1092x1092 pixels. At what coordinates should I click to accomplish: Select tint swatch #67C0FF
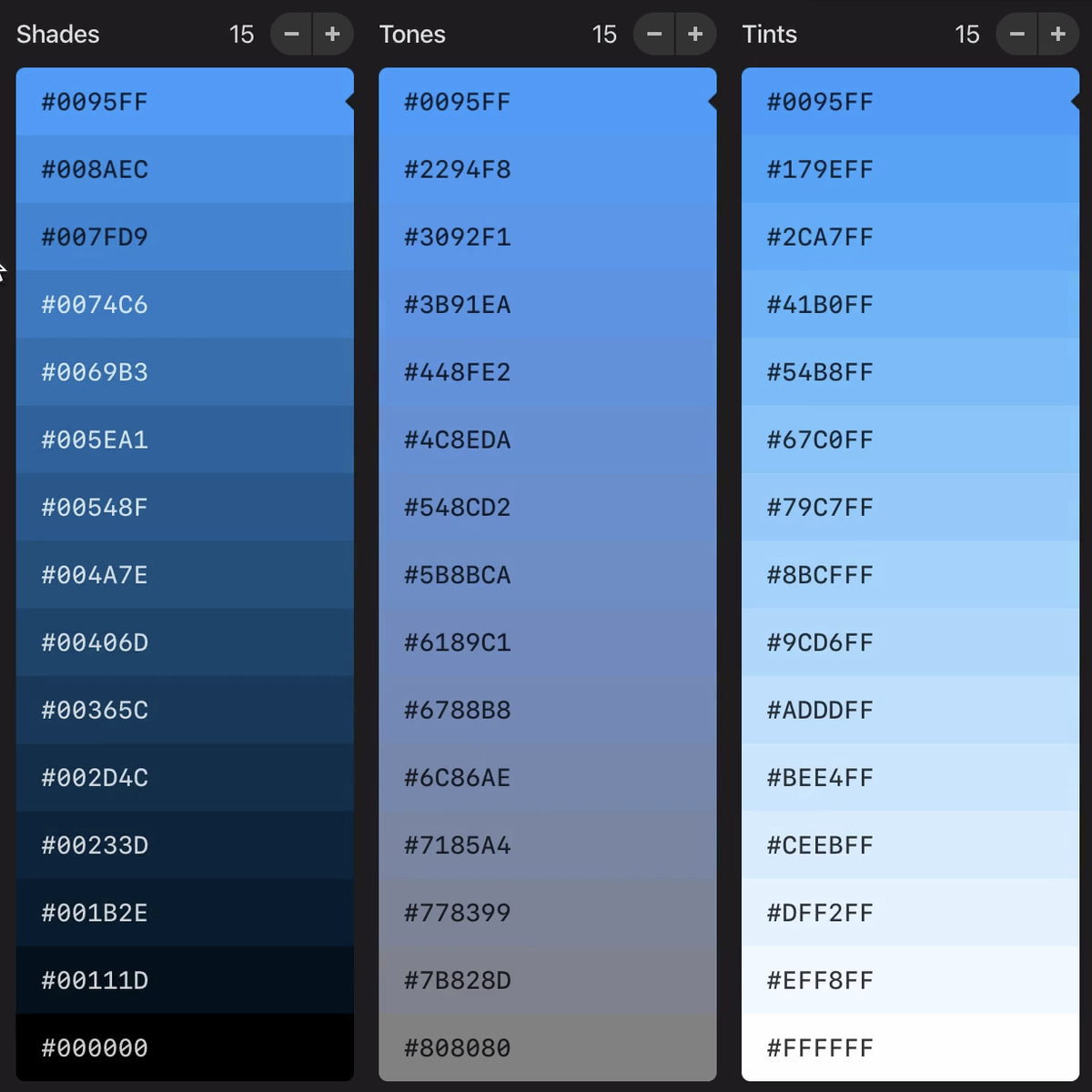911,440
